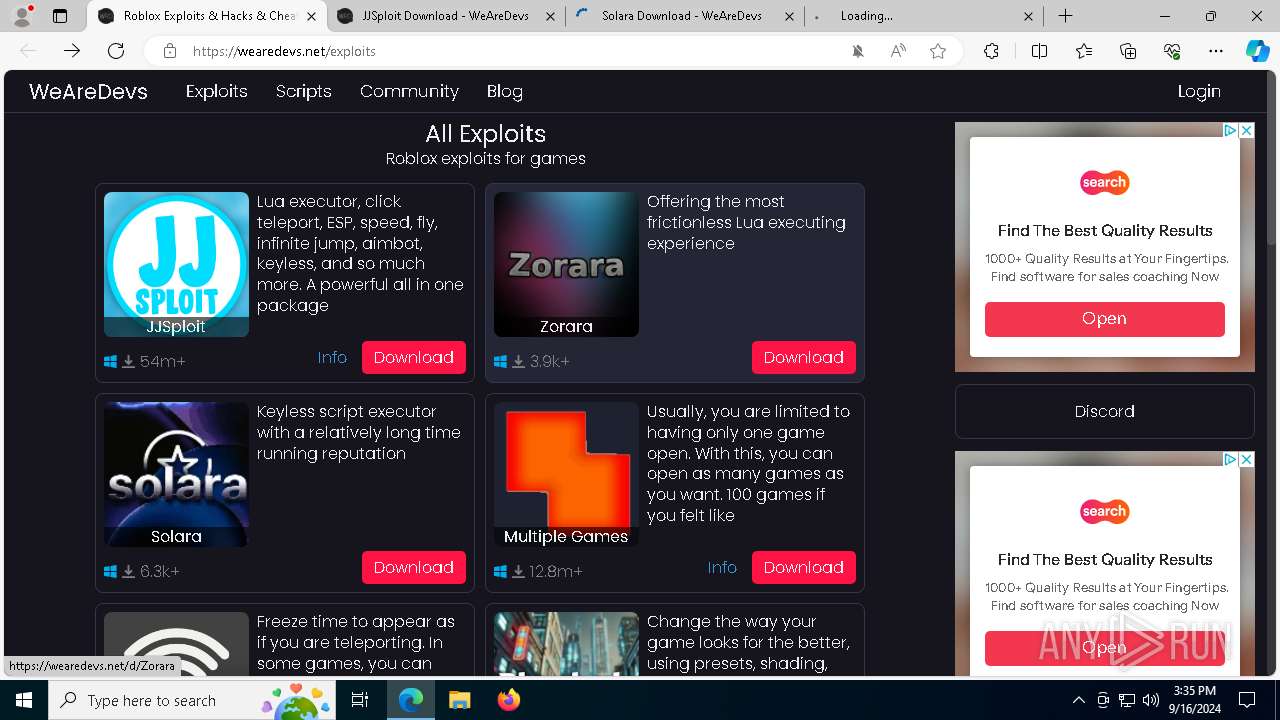Open the Collections icon
The width and height of the screenshot is (1280, 720).
1128,51
